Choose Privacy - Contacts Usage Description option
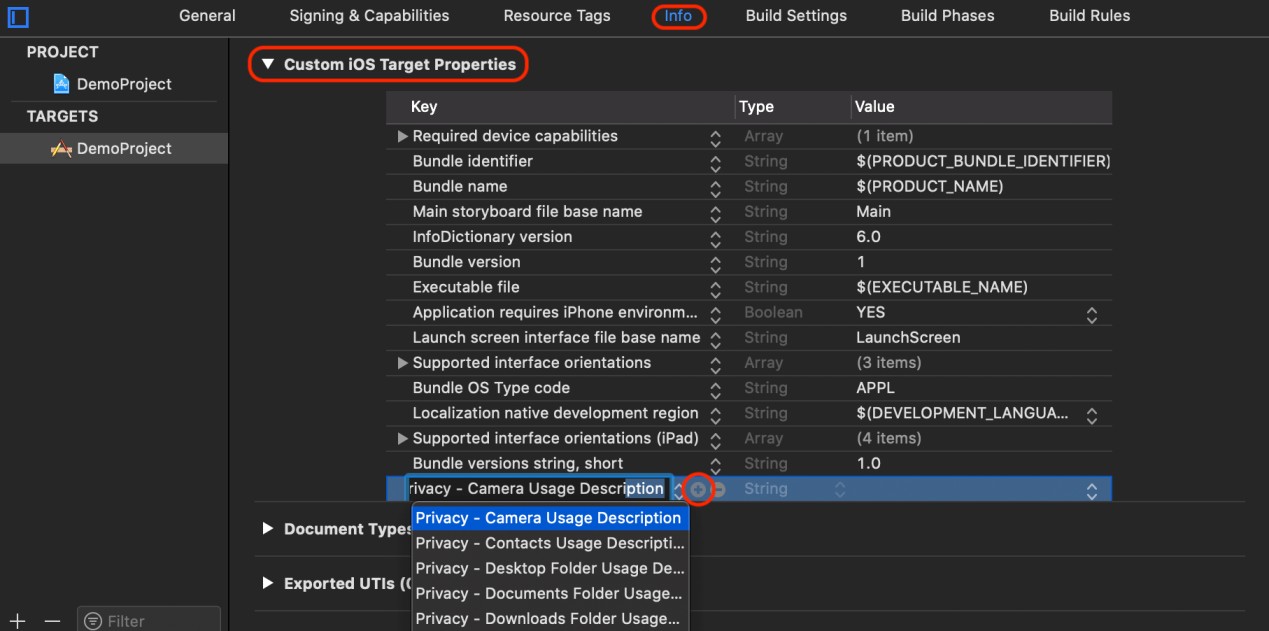 click(550, 543)
